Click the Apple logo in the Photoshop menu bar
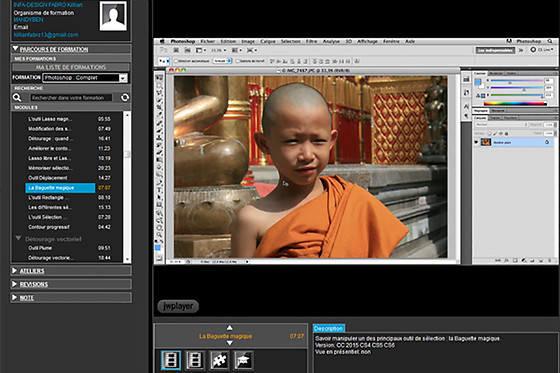The width and height of the screenshot is (560, 373). point(162,41)
